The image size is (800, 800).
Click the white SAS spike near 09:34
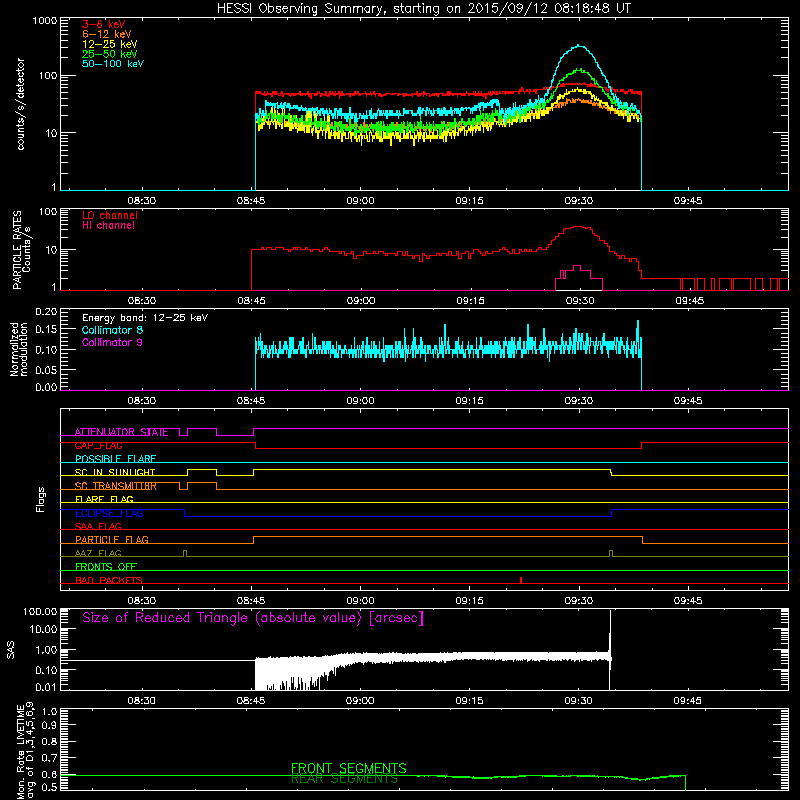click(610, 649)
